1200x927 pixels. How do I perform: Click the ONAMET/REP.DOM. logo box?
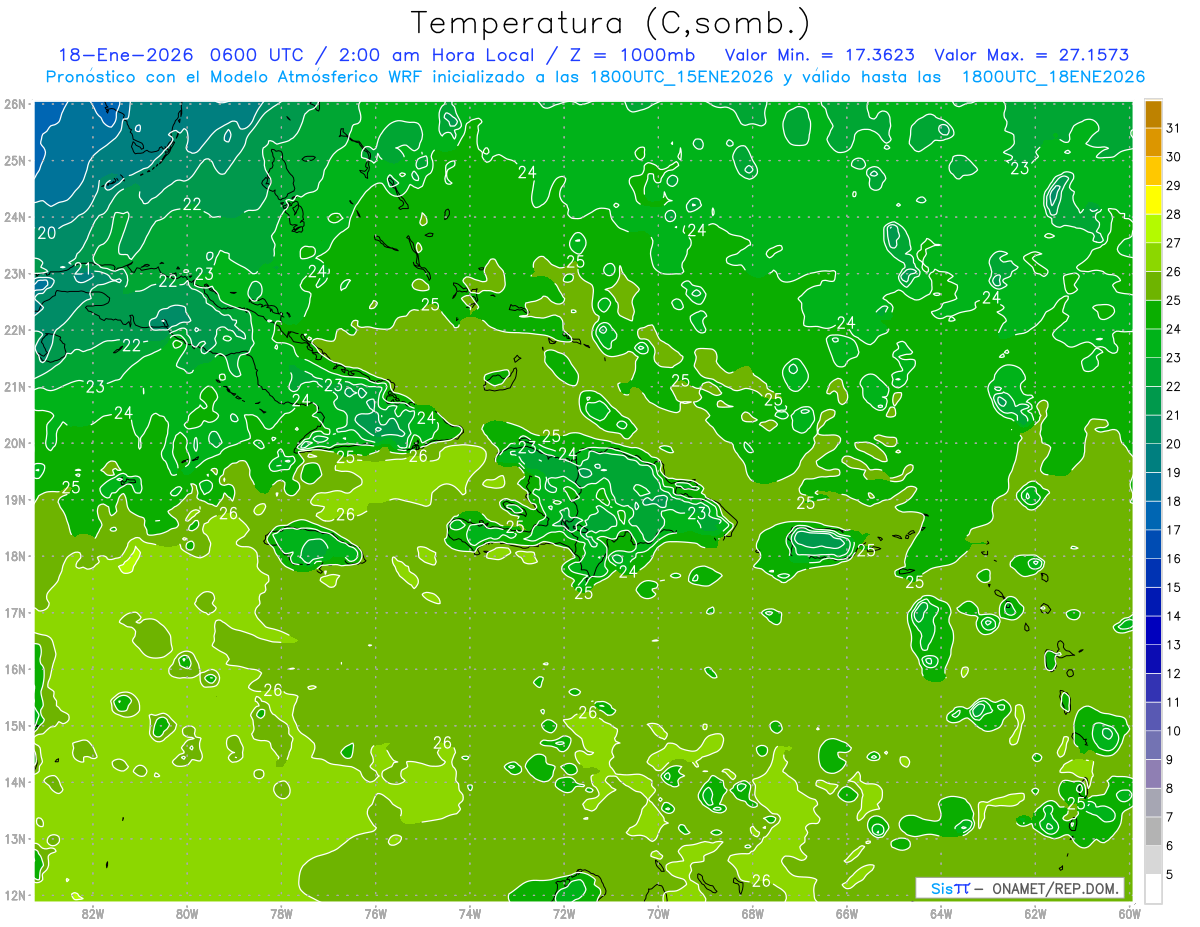pos(1020,888)
